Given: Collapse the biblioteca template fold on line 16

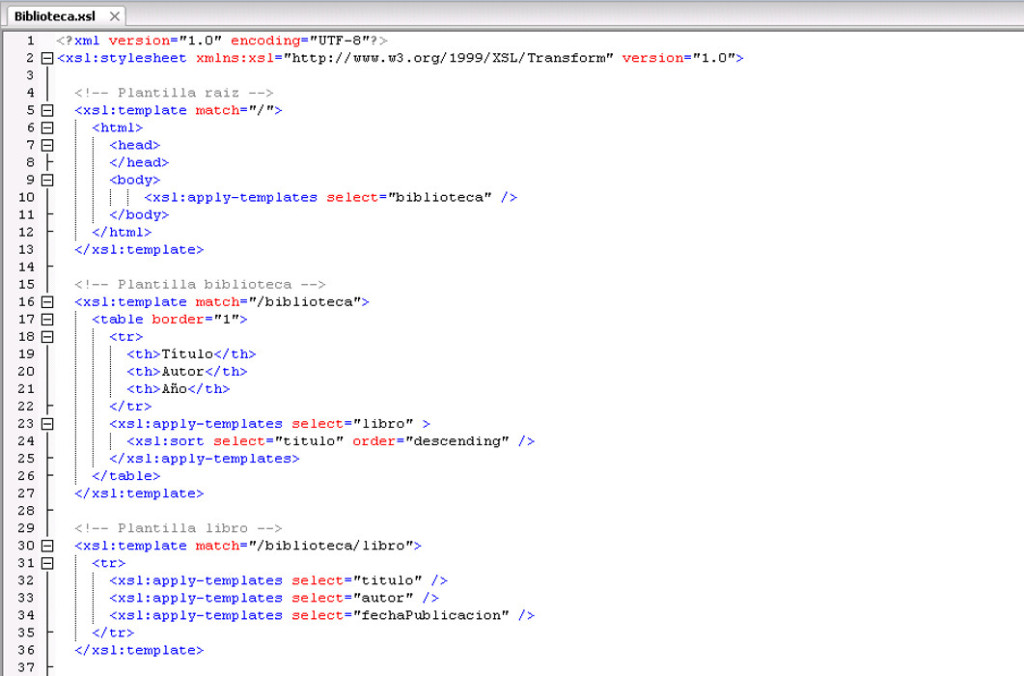Looking at the screenshot, I should pyautogui.click(x=47, y=302).
